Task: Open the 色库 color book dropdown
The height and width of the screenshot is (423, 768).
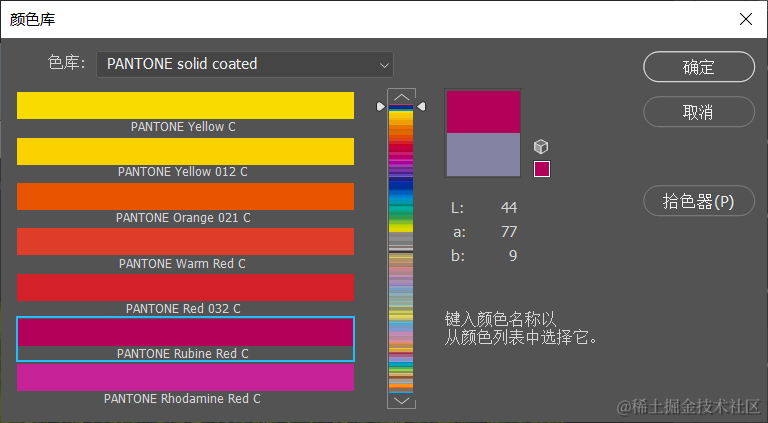Action: click(x=245, y=64)
